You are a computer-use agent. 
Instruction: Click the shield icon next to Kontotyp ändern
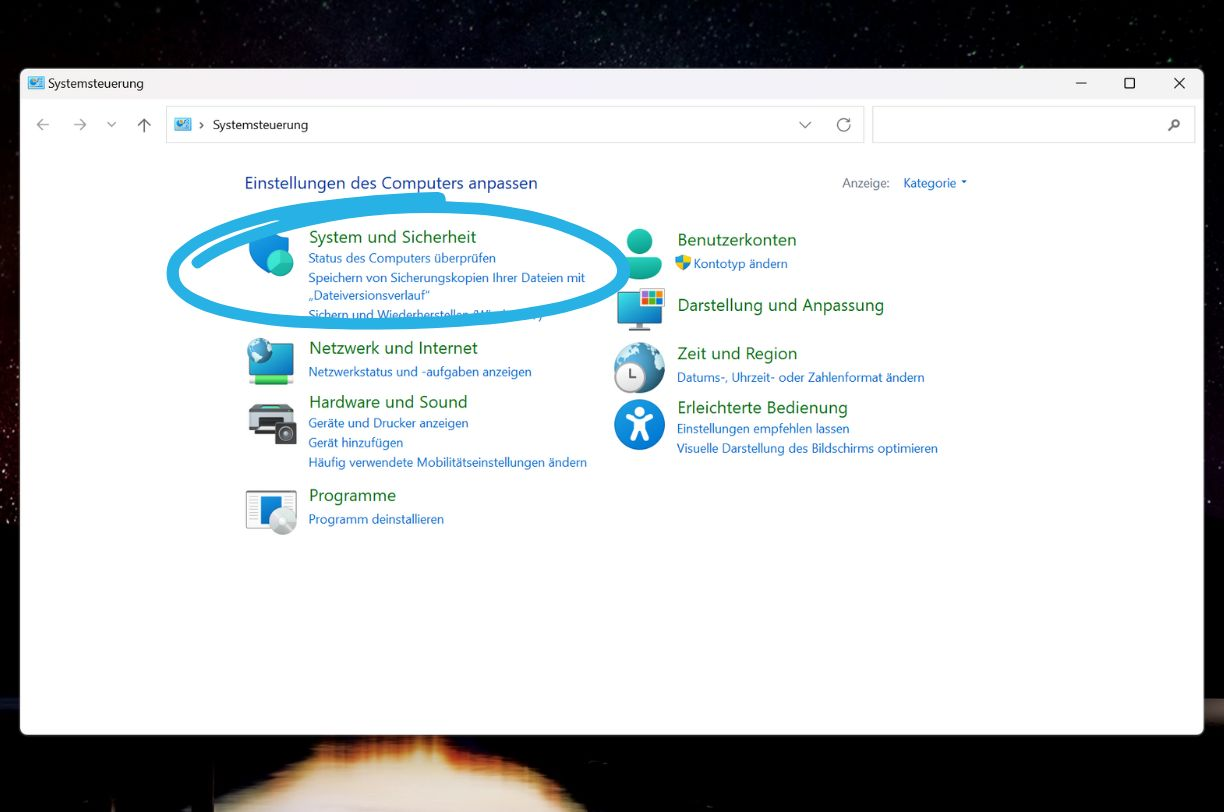pos(683,263)
